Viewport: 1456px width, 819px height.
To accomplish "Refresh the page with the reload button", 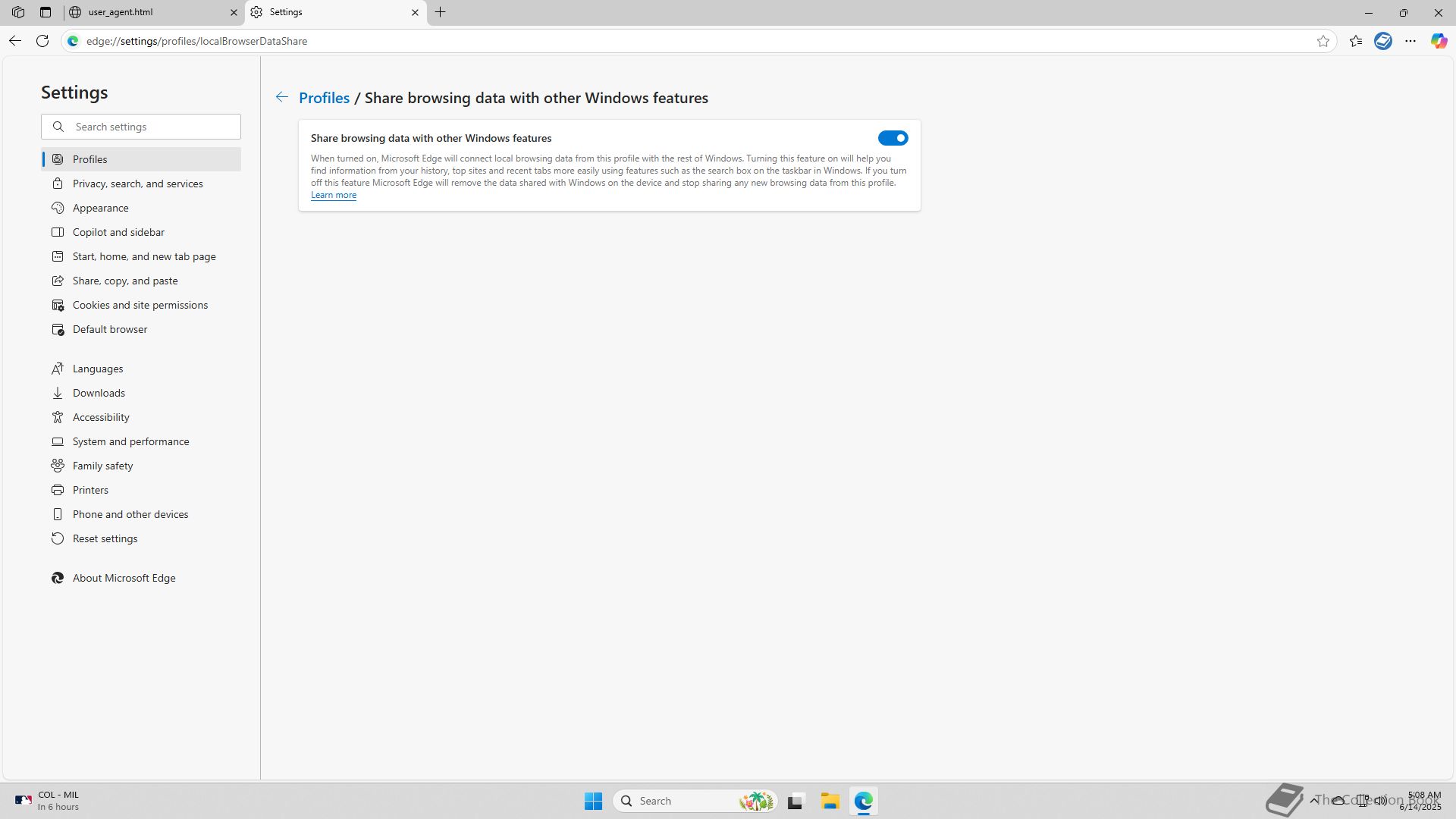I will coord(42,41).
